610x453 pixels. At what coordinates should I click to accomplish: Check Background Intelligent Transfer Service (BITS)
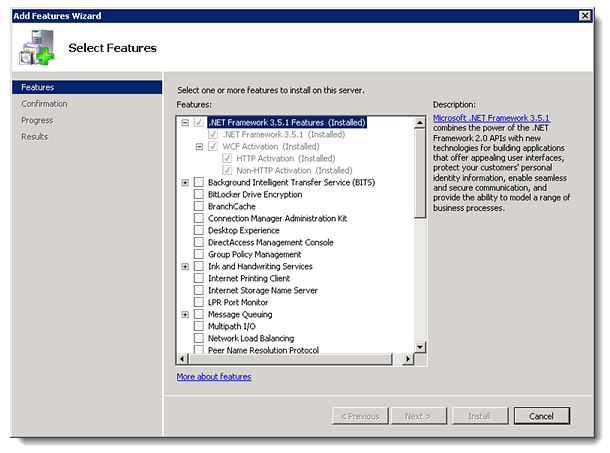pyautogui.click(x=199, y=182)
